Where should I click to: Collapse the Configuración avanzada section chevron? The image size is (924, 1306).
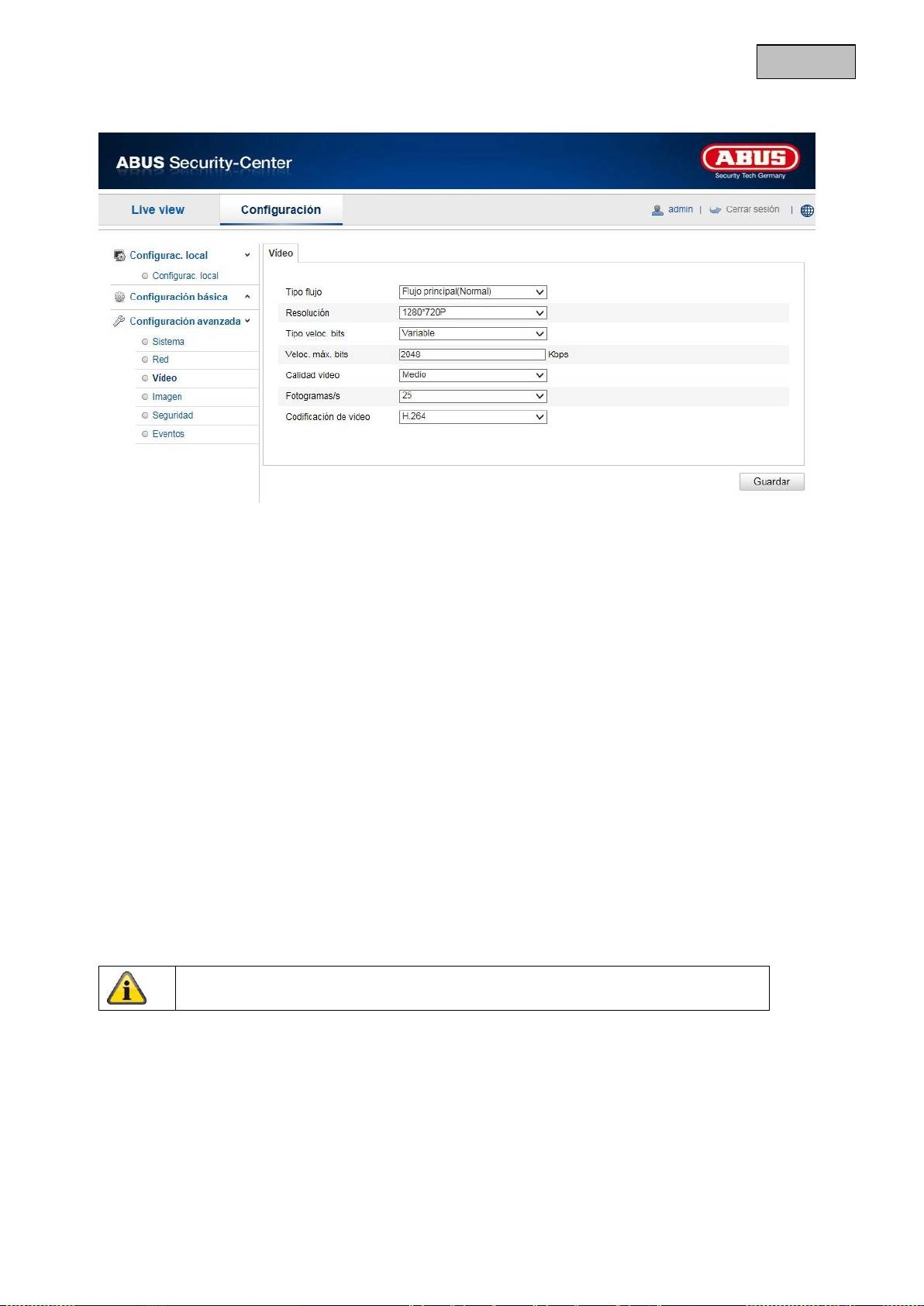tap(247, 321)
